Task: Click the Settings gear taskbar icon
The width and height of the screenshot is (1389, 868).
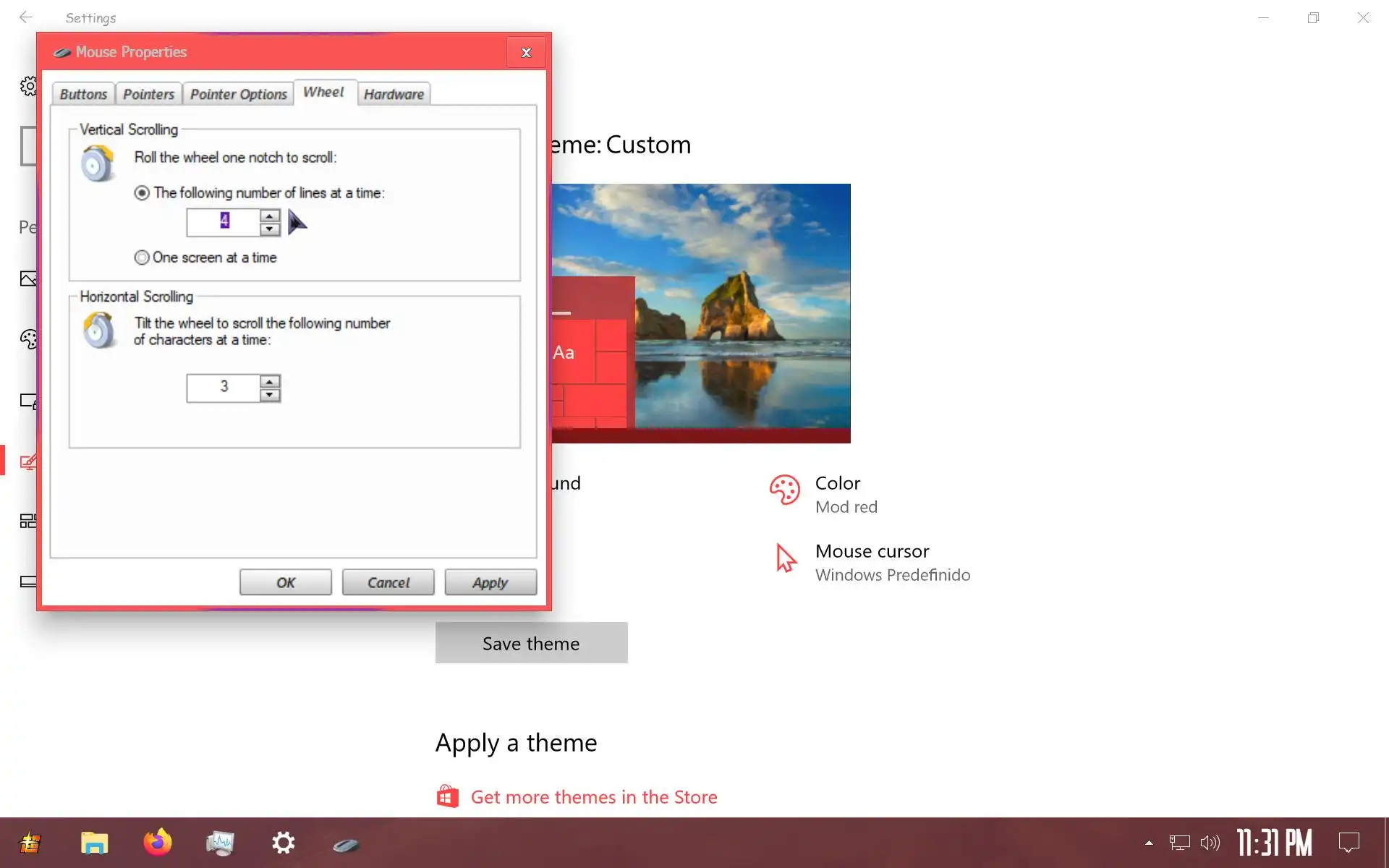Action: (283, 843)
